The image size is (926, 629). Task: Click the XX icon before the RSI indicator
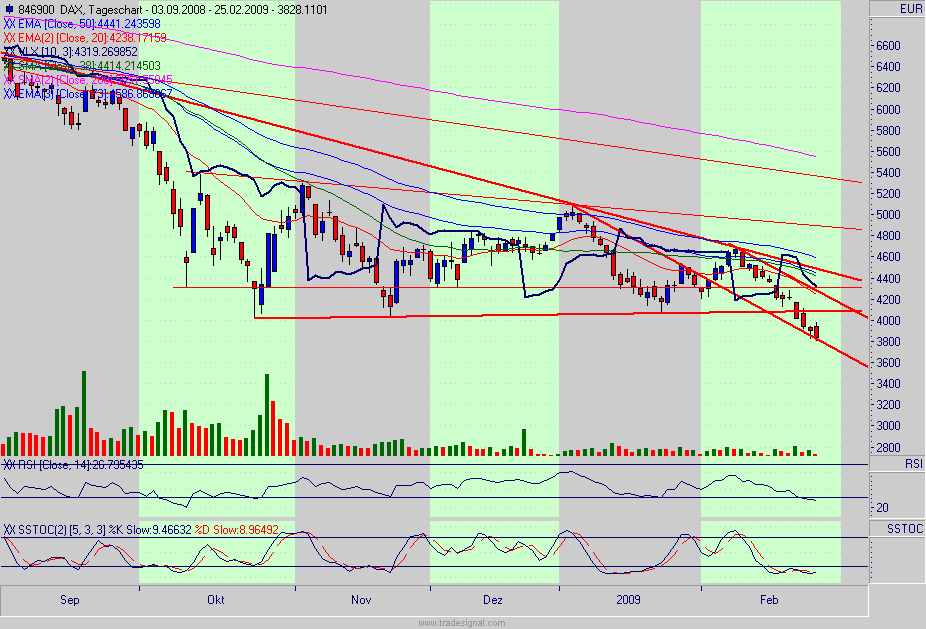[x=8, y=466]
